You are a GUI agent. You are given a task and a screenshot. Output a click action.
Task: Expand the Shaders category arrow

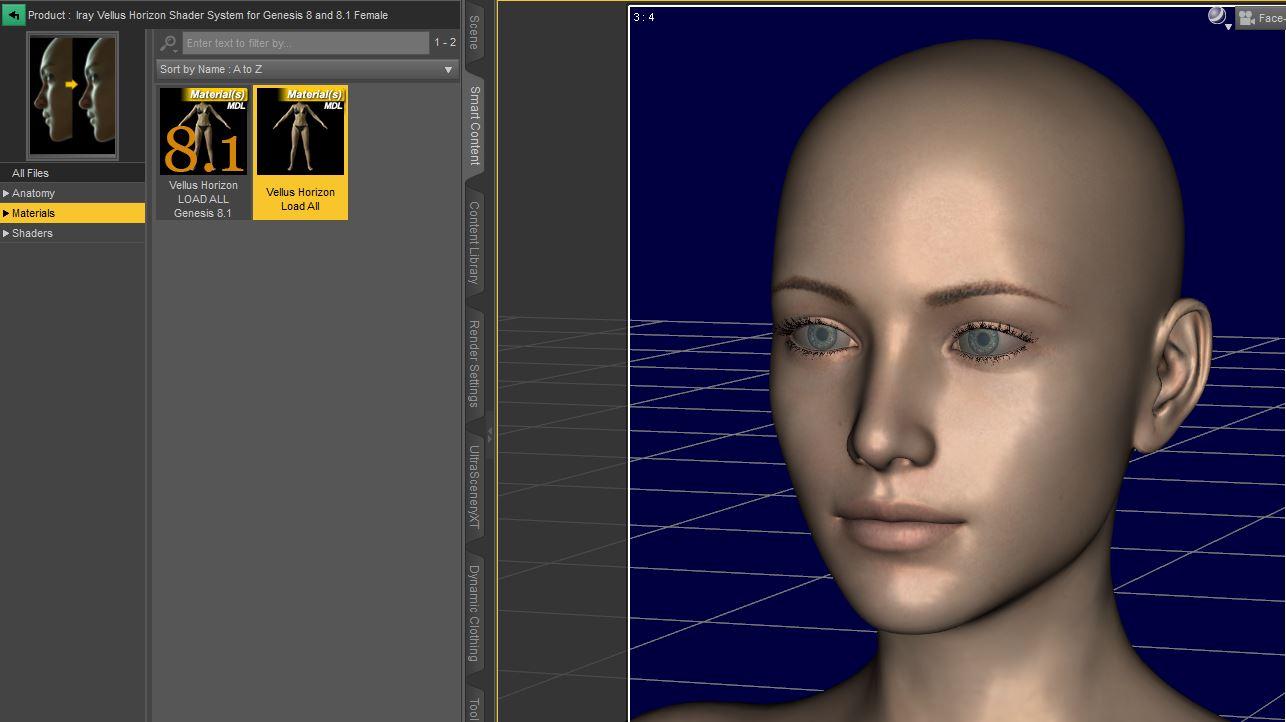[x=6, y=233]
